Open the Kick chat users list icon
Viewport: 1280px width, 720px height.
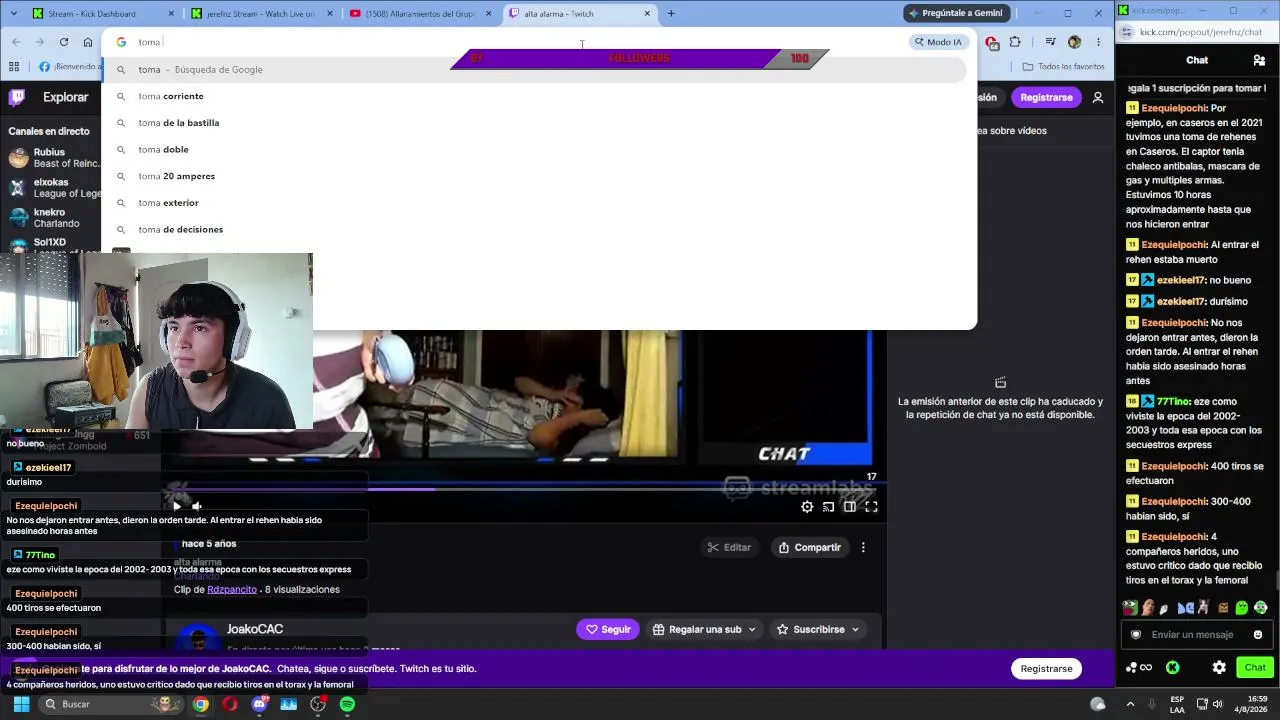(x=1259, y=60)
